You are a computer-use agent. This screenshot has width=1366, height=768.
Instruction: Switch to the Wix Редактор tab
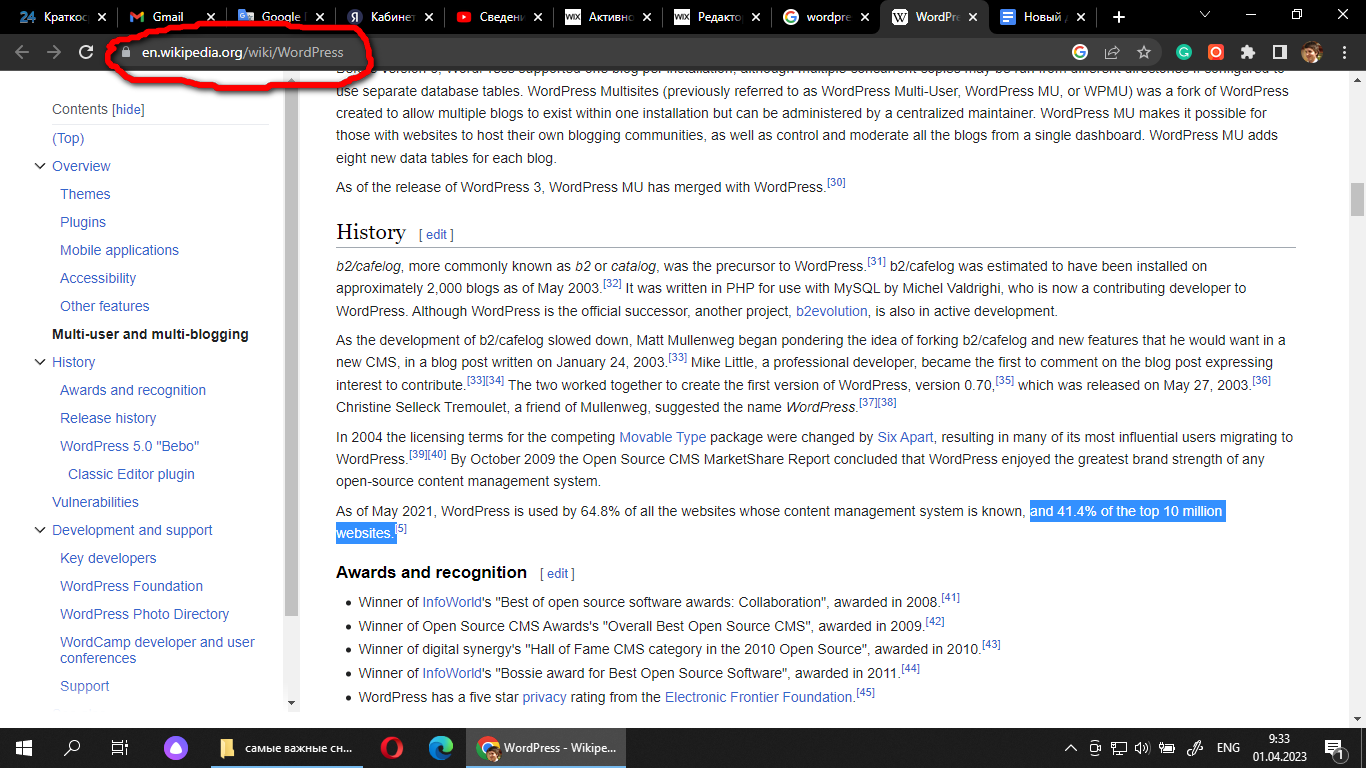[x=718, y=17]
